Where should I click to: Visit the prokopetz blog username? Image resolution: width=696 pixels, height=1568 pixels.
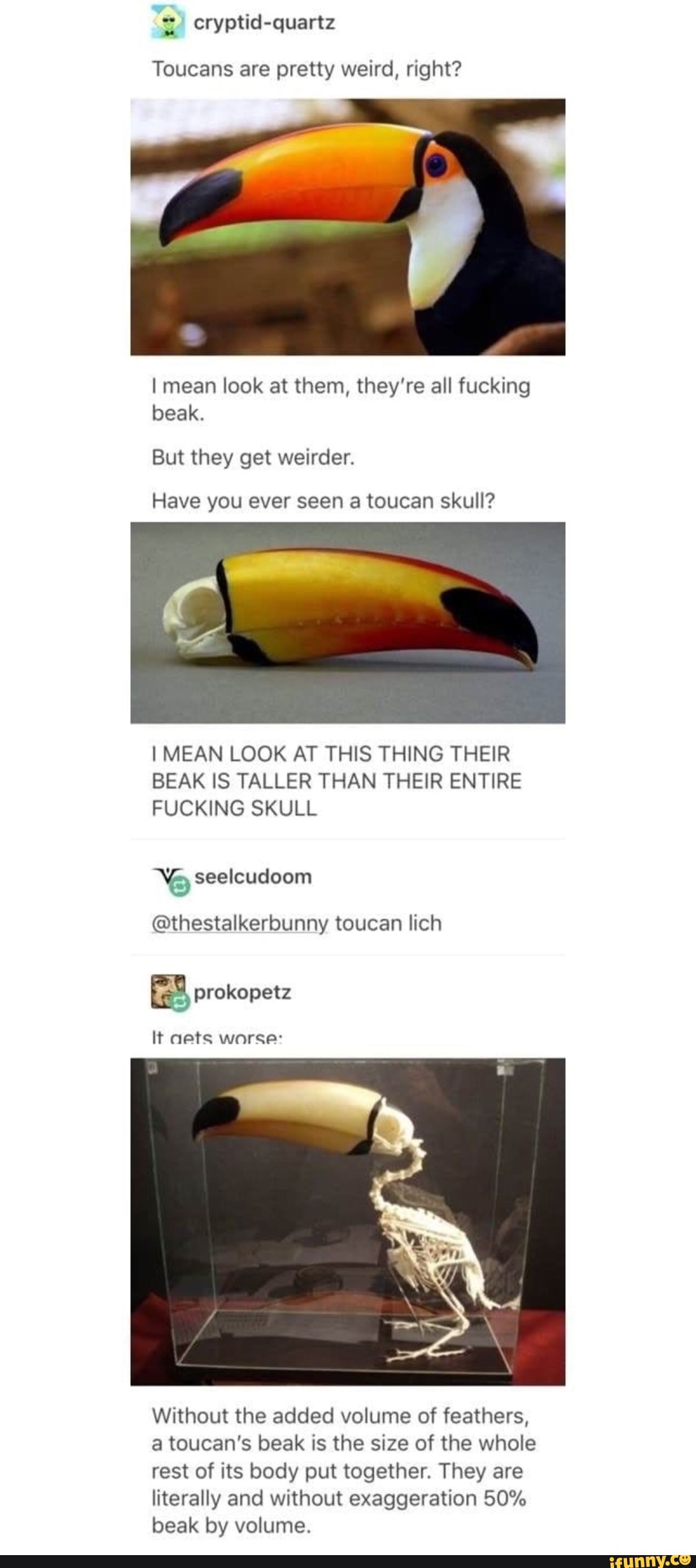tap(243, 992)
